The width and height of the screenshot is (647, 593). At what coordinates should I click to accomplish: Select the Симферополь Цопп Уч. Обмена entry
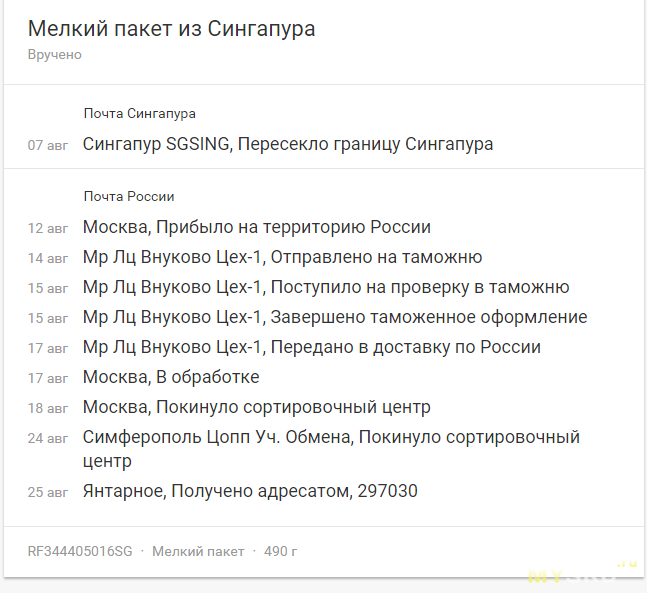[x=331, y=449]
